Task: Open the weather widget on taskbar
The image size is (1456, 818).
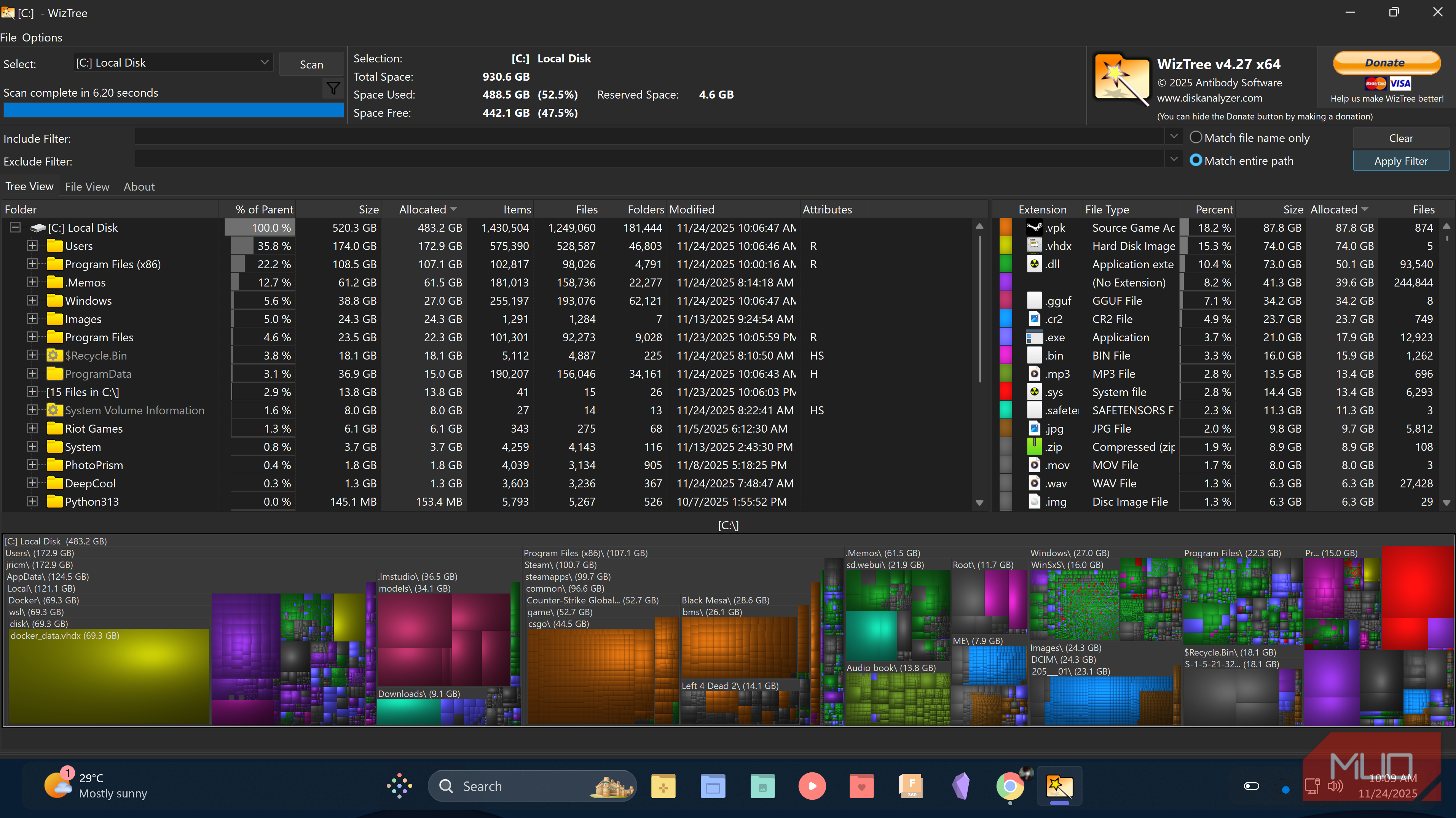Action: click(97, 785)
